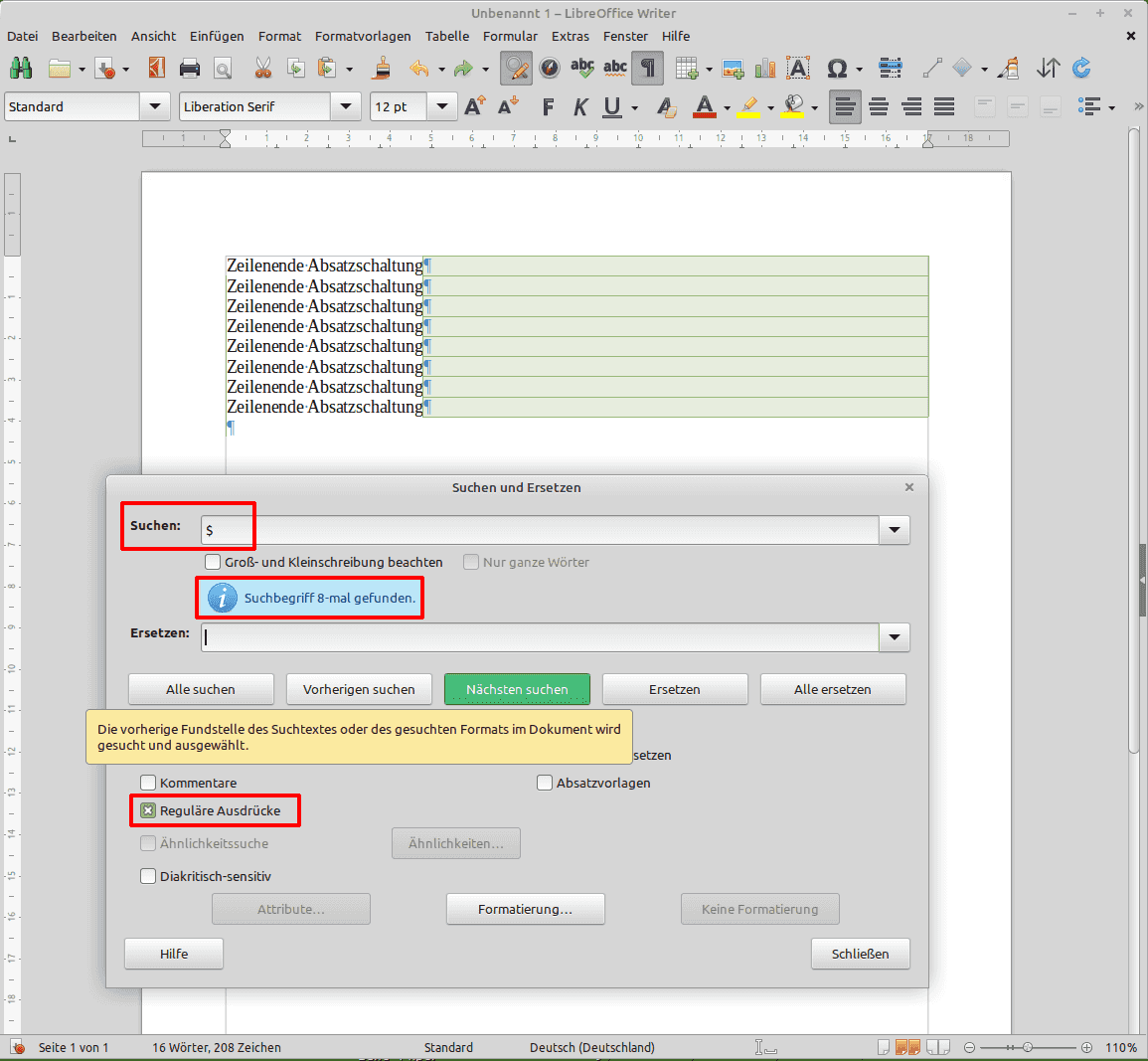
Task: Enable Diakritisch-sensitiv checkbox
Action: [x=148, y=876]
